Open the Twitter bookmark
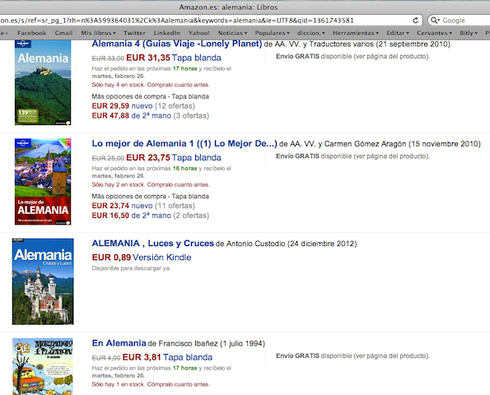Viewport: 490px width, 395px height. 134,33
